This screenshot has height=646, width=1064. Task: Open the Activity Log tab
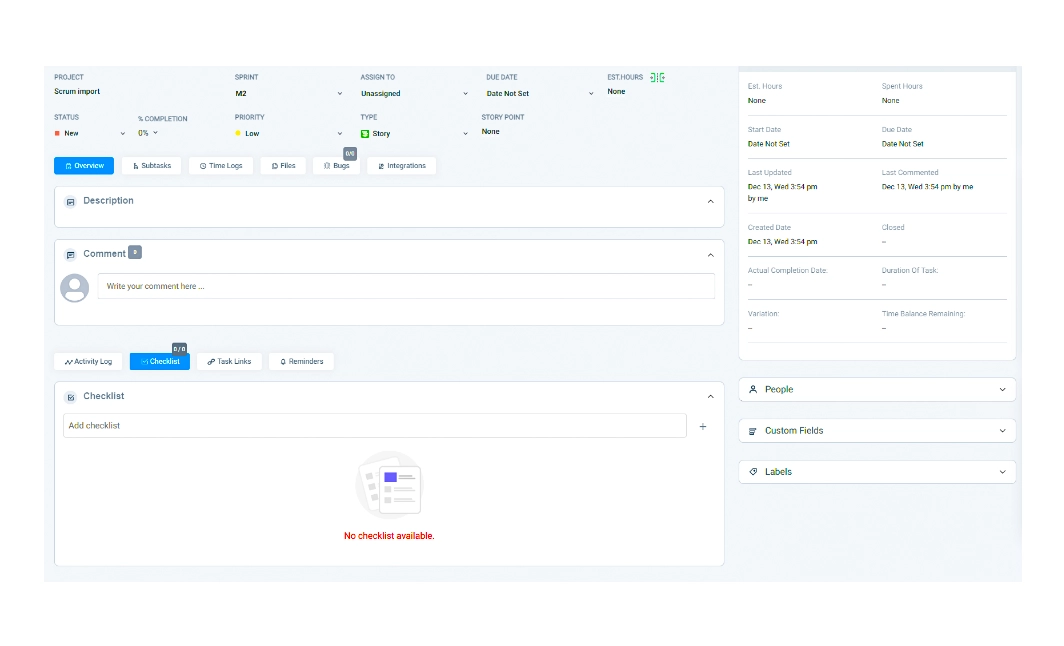point(89,362)
